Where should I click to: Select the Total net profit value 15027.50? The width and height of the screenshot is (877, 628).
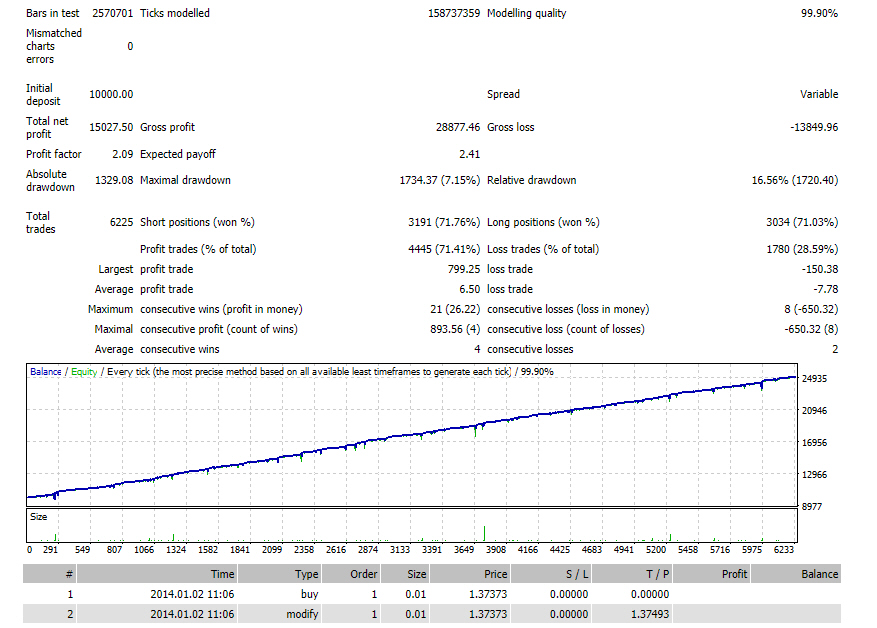111,127
